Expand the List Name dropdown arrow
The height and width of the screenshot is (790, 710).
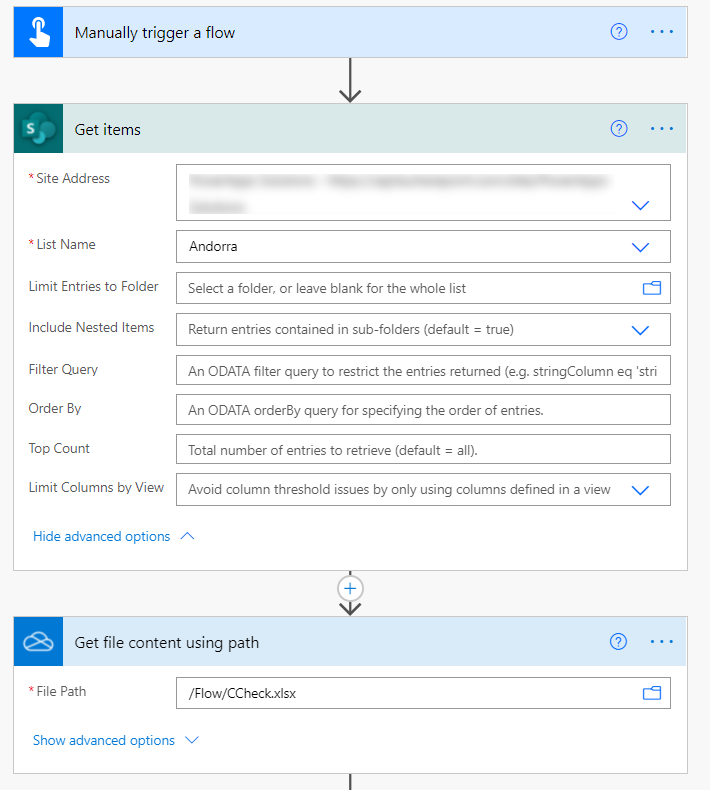click(640, 247)
